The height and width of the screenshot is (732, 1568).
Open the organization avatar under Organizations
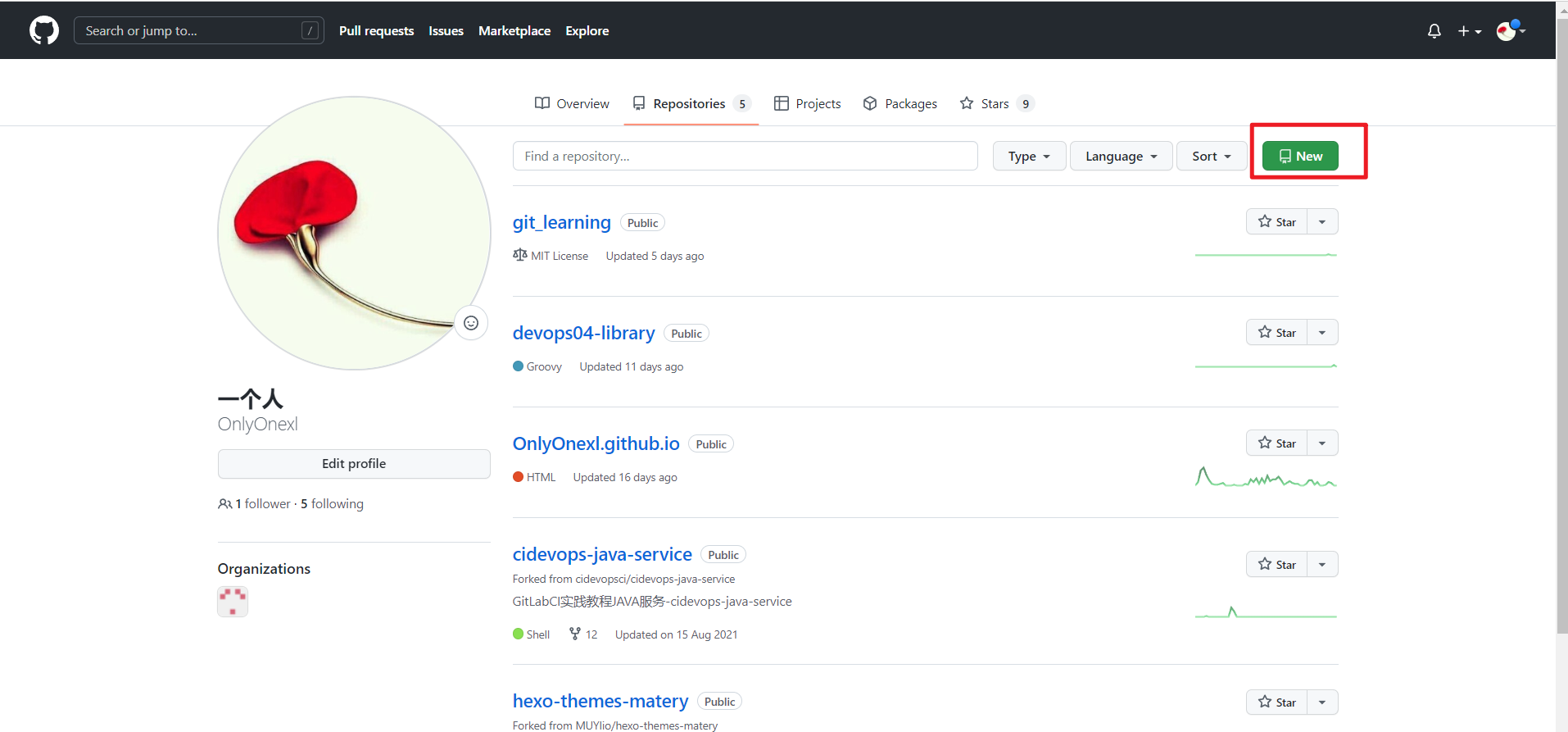(233, 602)
